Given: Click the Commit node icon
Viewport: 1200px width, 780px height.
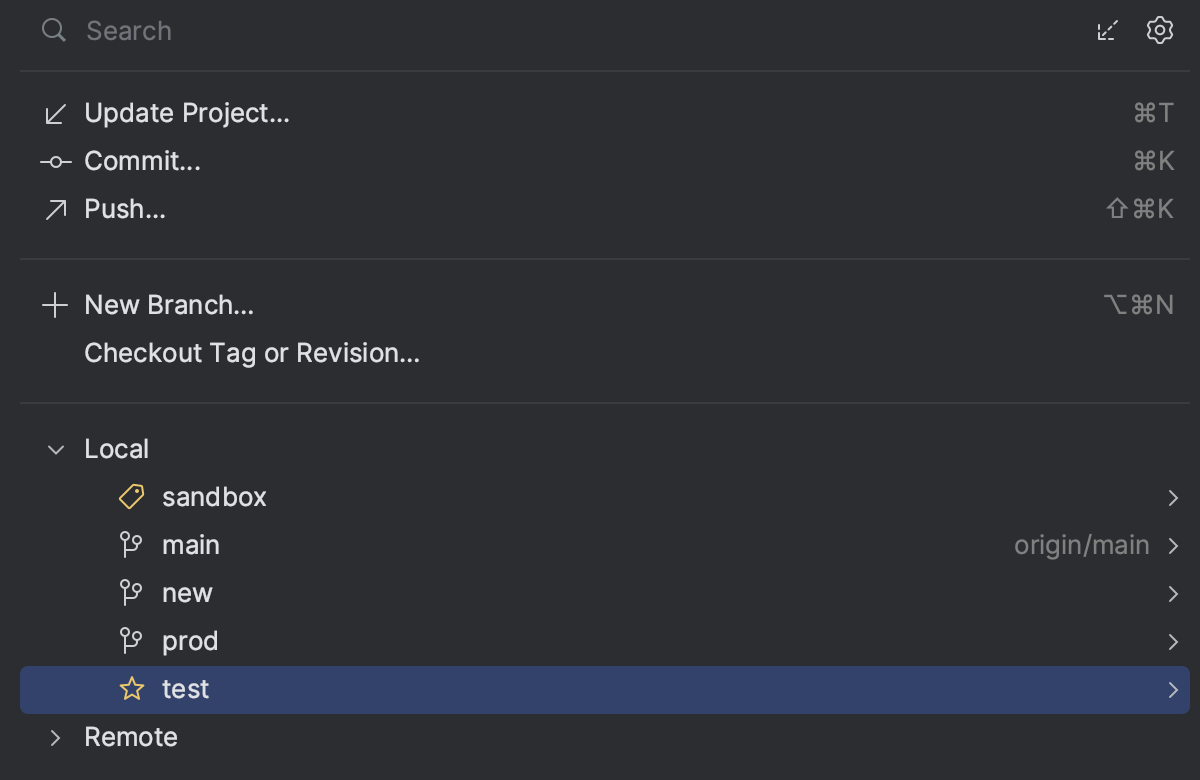Looking at the screenshot, I should tap(55, 162).
